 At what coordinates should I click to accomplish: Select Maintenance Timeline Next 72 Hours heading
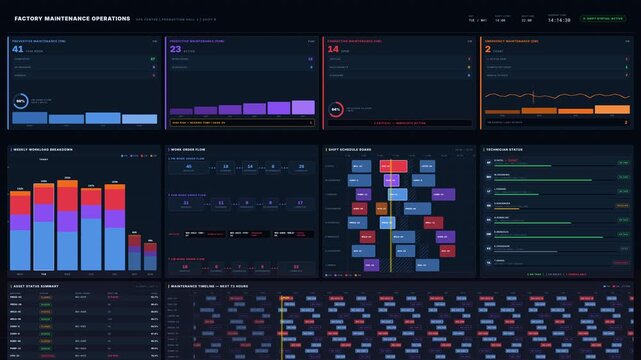coord(208,286)
